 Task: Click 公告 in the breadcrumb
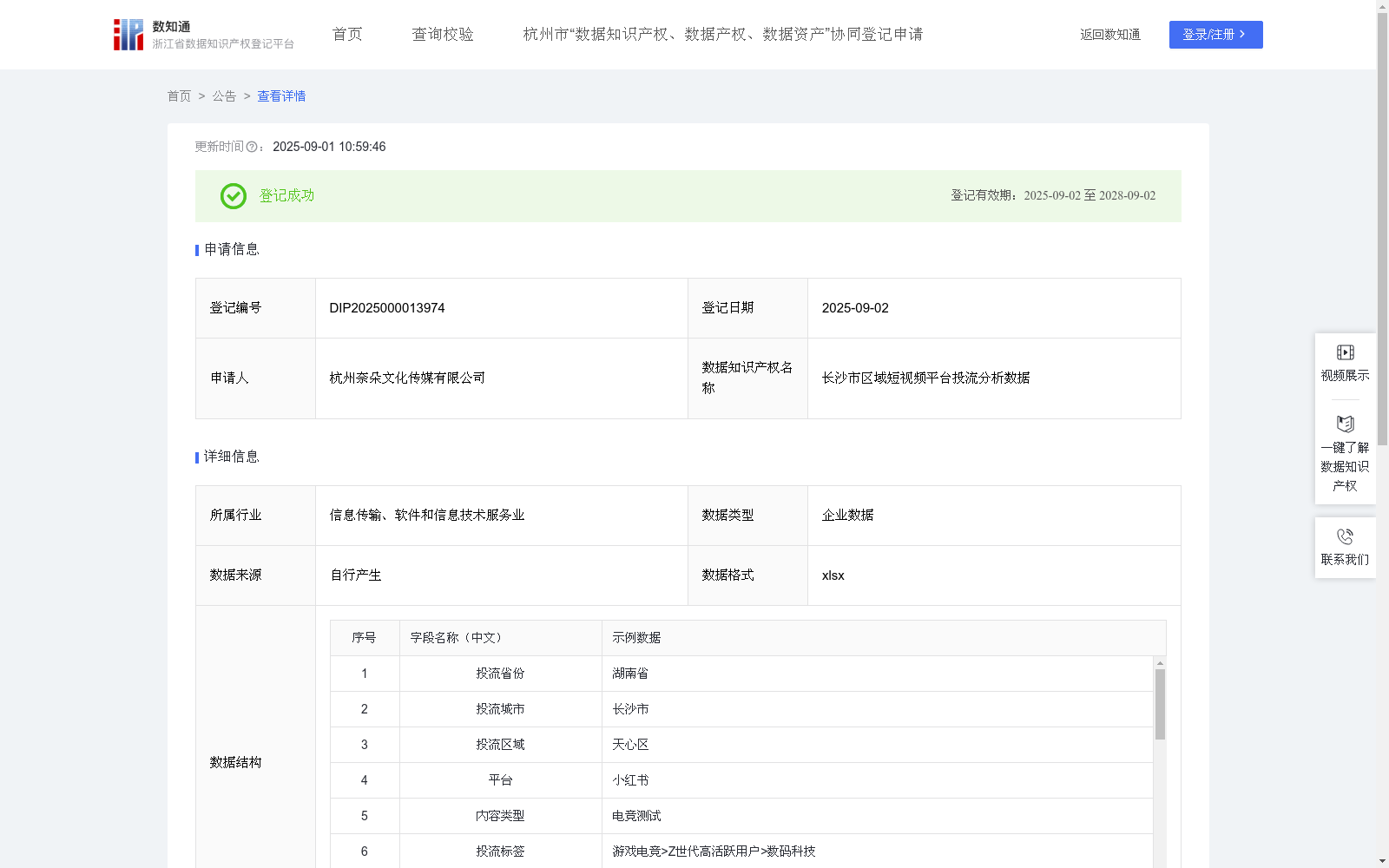click(x=224, y=96)
